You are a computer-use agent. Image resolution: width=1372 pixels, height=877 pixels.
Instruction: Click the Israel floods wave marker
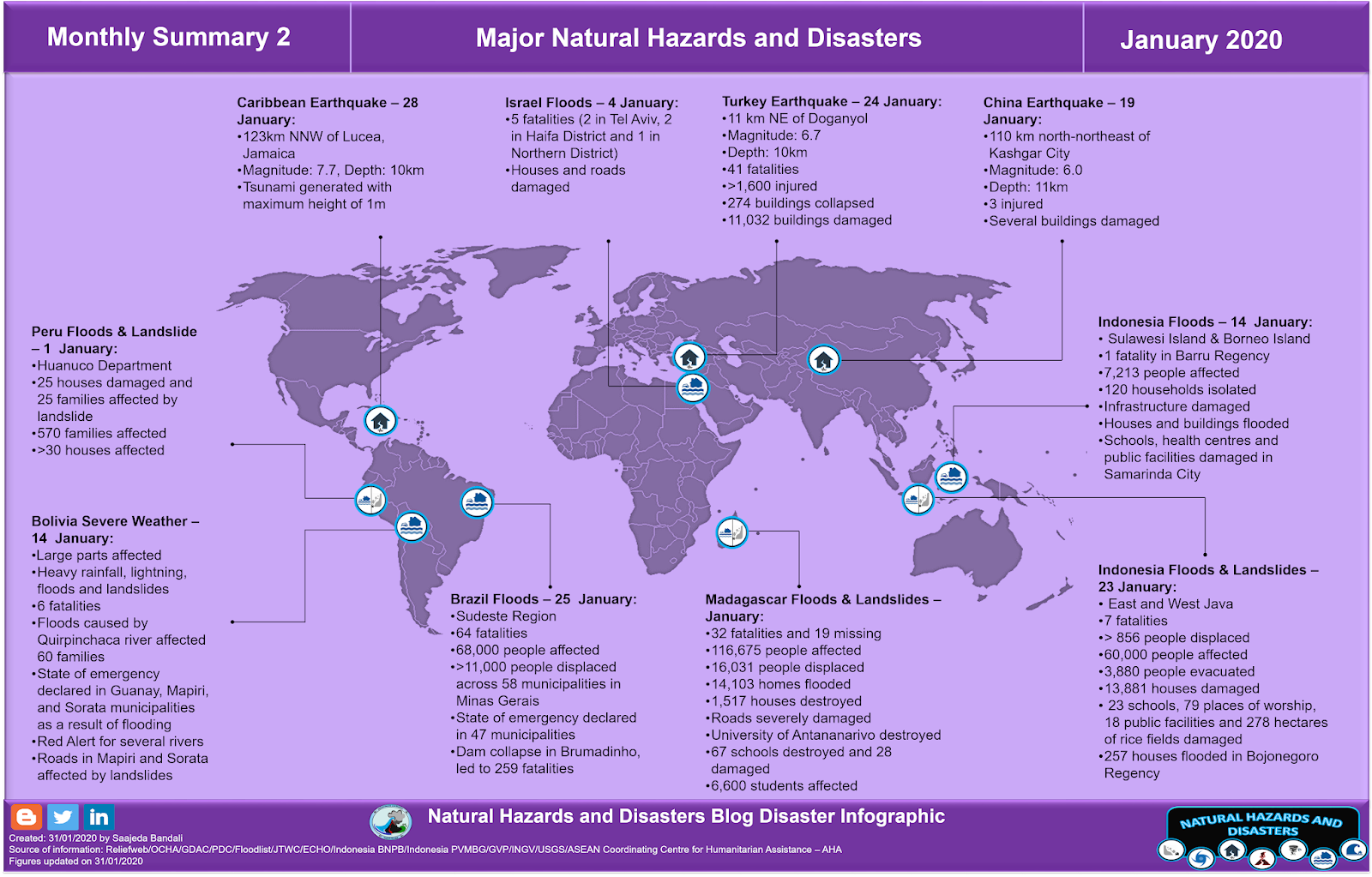693,387
